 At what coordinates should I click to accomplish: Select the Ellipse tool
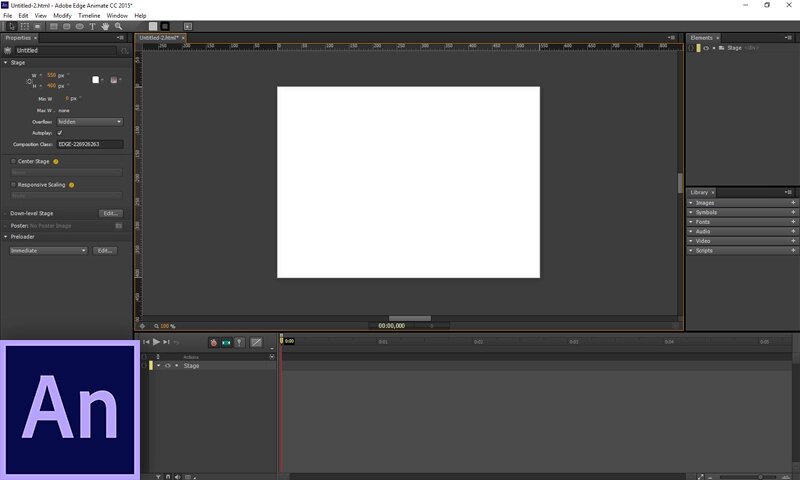point(80,27)
